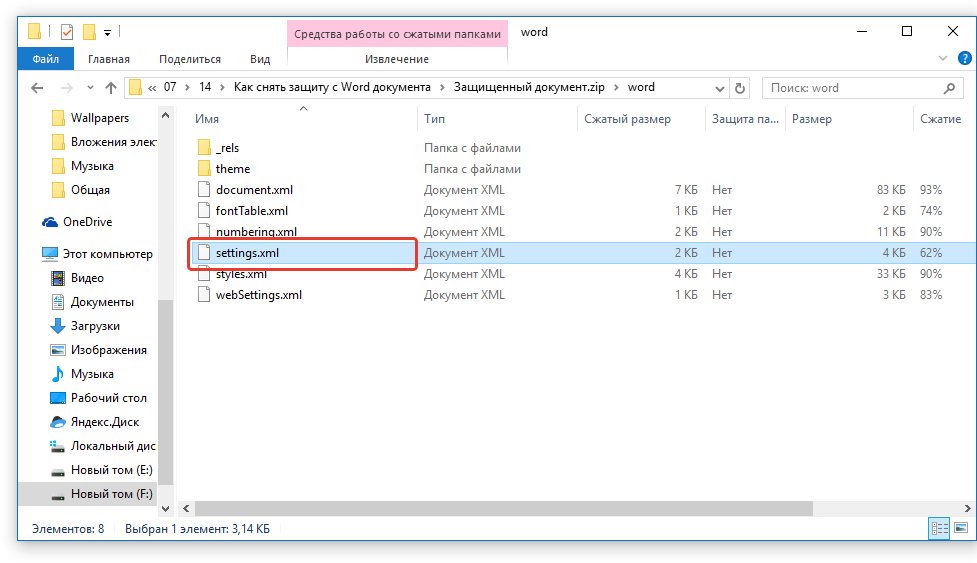The width and height of the screenshot is (977, 563).
Task: Open the Quick Access Toolbar customize dropdown
Action: tap(107, 32)
